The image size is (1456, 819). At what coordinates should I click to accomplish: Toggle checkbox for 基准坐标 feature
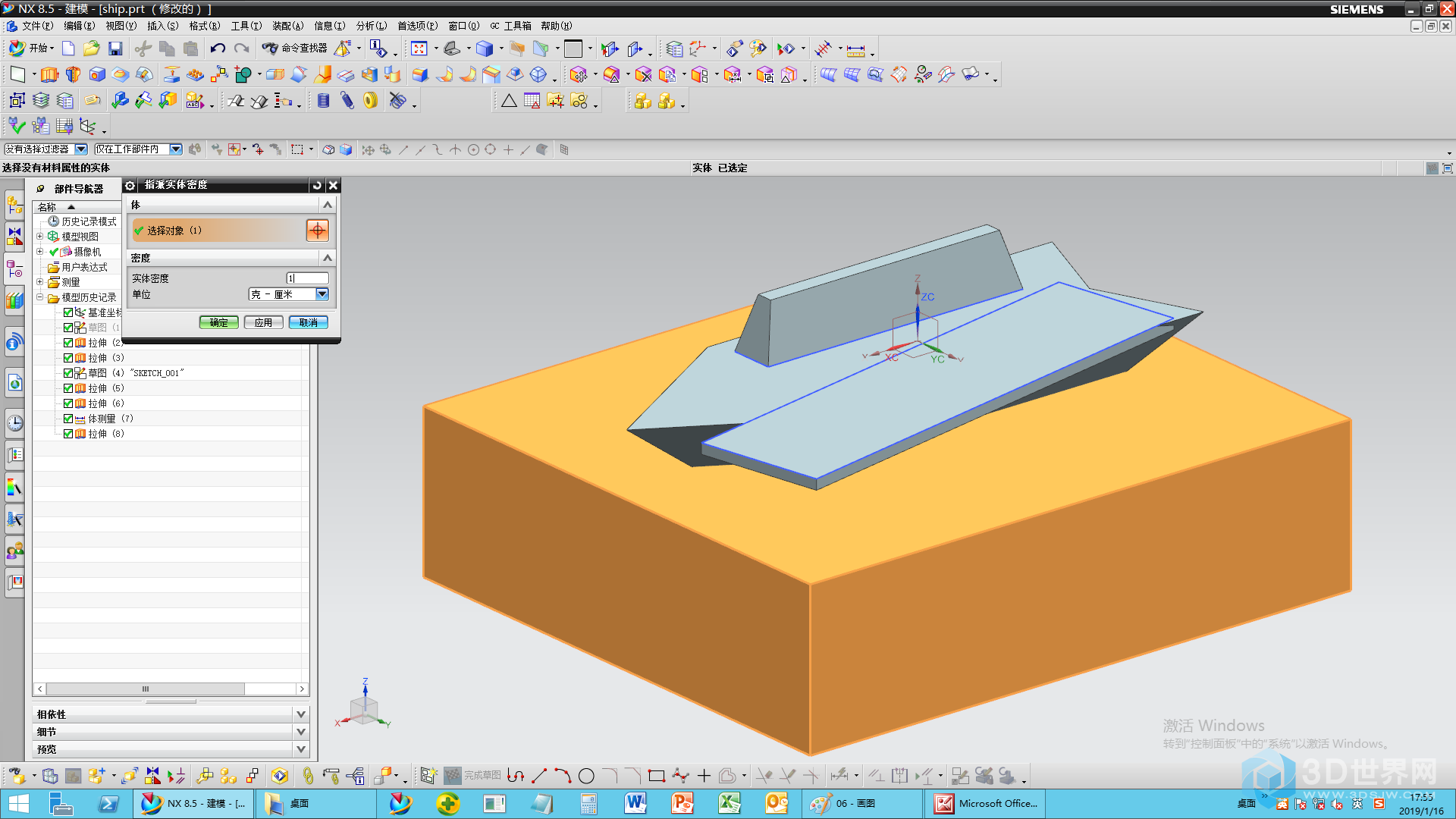coord(68,312)
